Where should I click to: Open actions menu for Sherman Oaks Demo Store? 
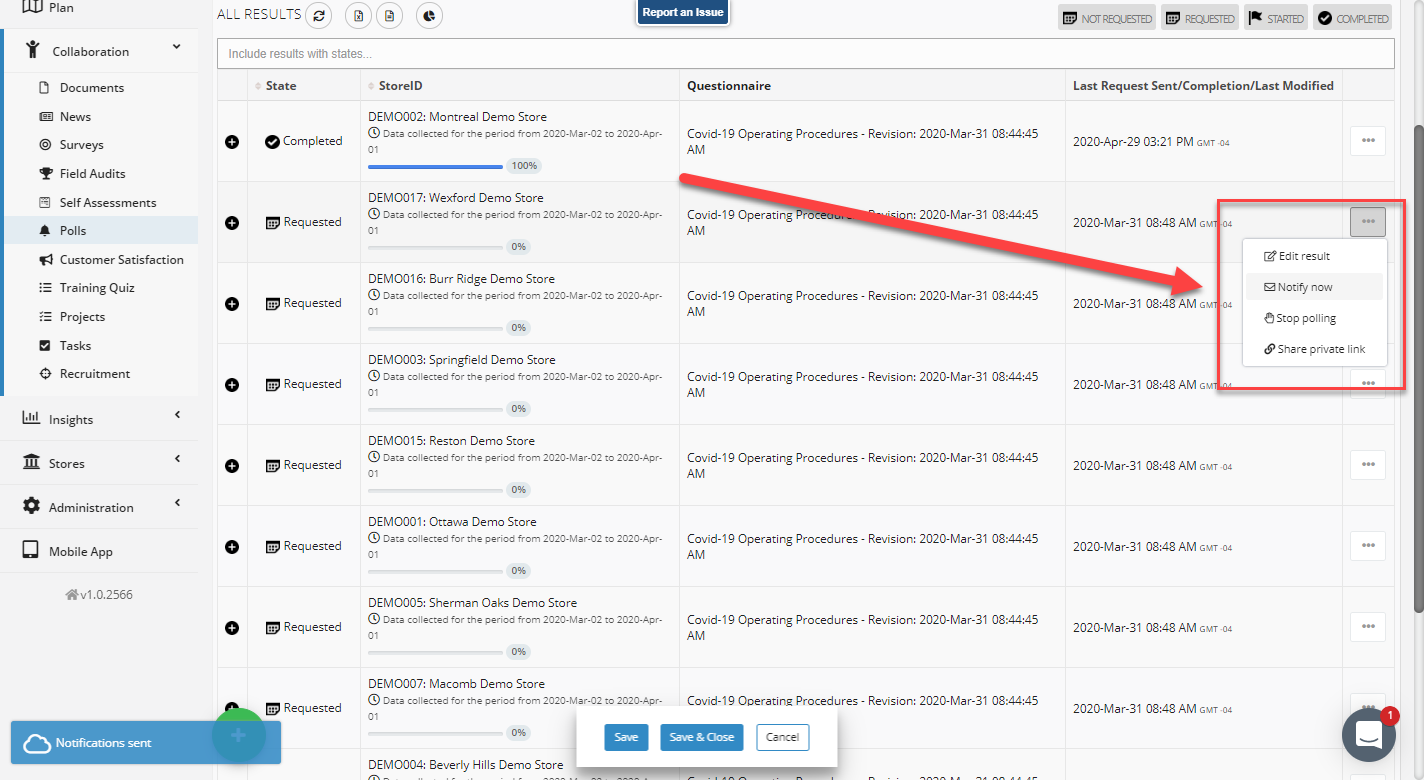click(1368, 627)
